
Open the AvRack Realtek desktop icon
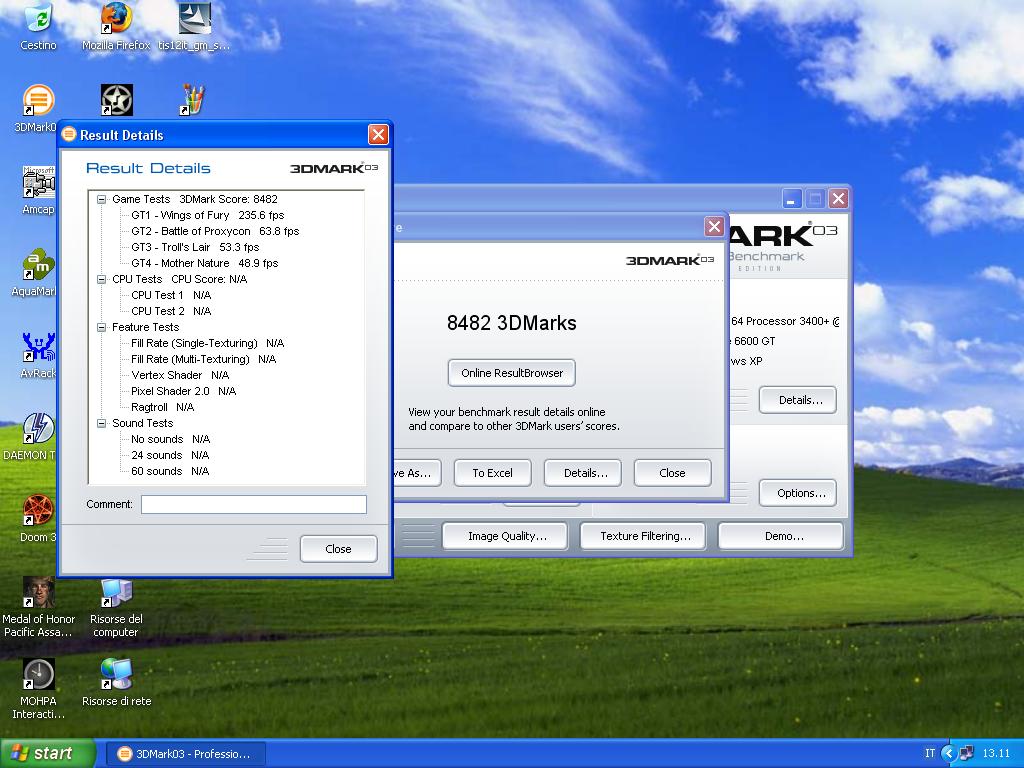pyautogui.click(x=38, y=354)
